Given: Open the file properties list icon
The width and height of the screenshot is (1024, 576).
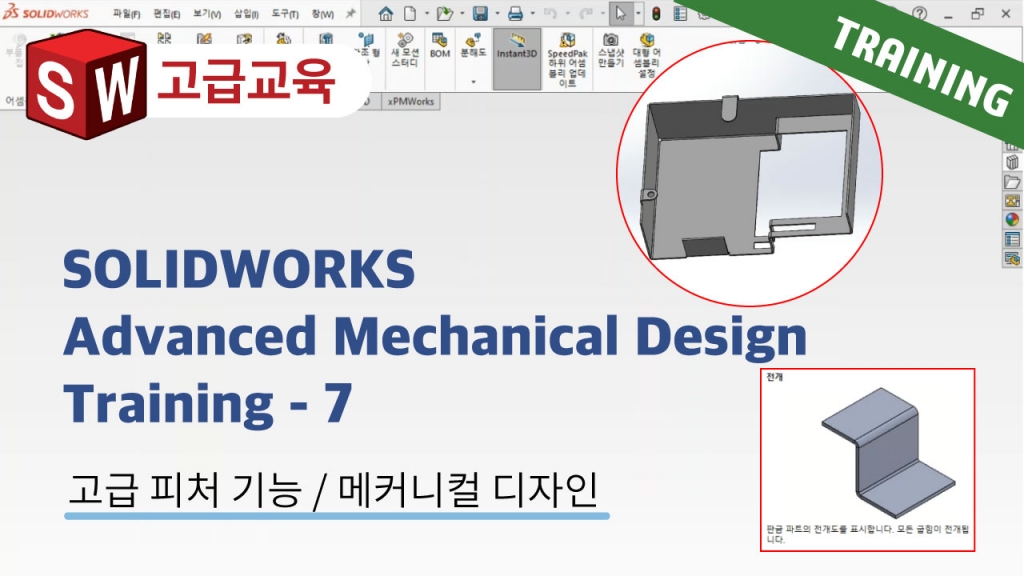Looking at the screenshot, I should [680, 13].
